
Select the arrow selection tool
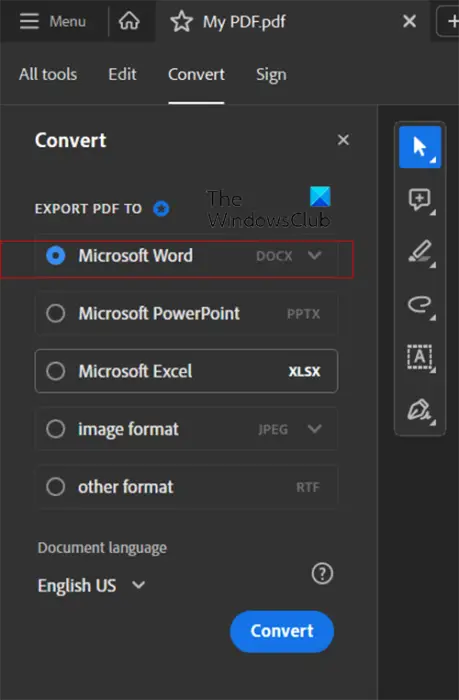point(420,147)
